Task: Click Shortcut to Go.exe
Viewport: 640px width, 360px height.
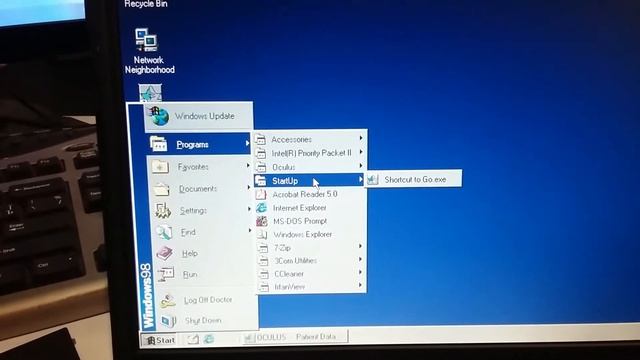Action: pyautogui.click(x=414, y=179)
